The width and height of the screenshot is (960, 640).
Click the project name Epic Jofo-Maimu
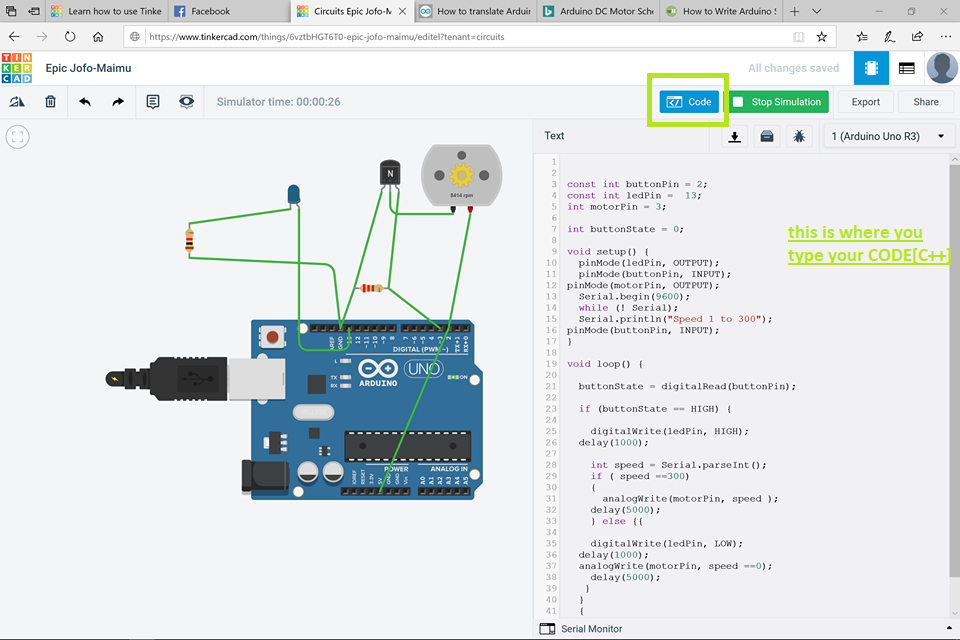click(x=88, y=68)
